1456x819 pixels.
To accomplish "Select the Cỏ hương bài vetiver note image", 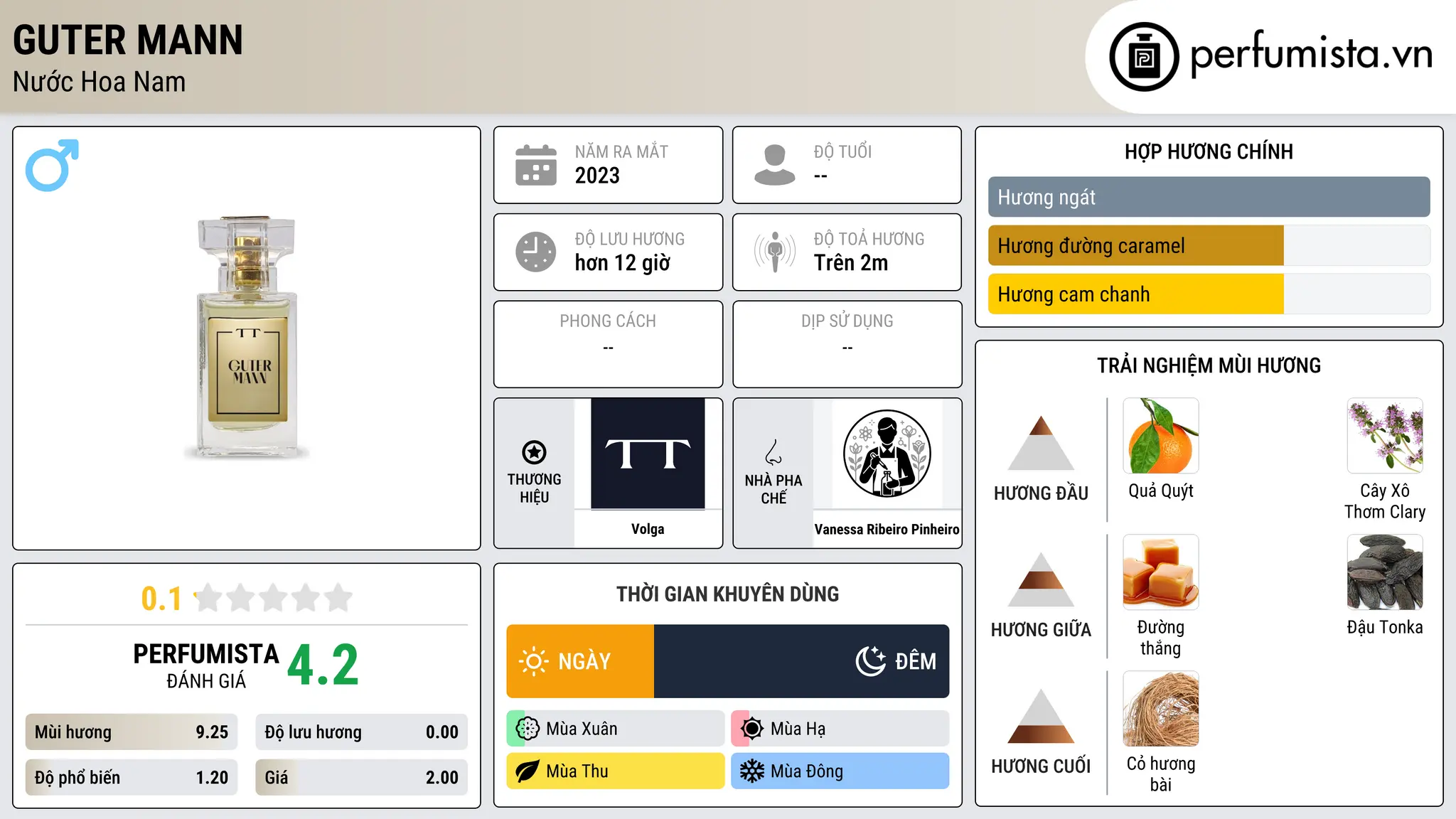I will pos(1161,709).
